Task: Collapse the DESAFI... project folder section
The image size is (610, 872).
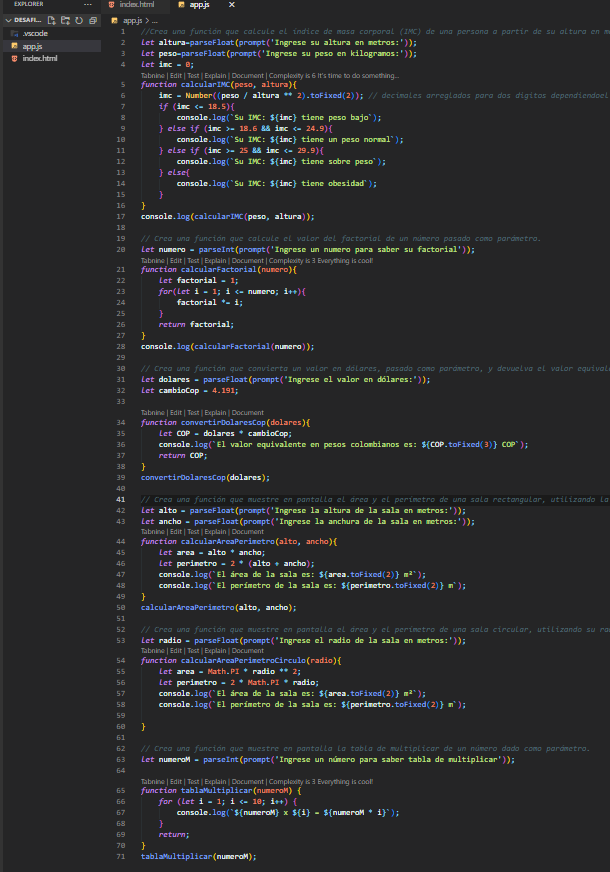Action: point(24,20)
